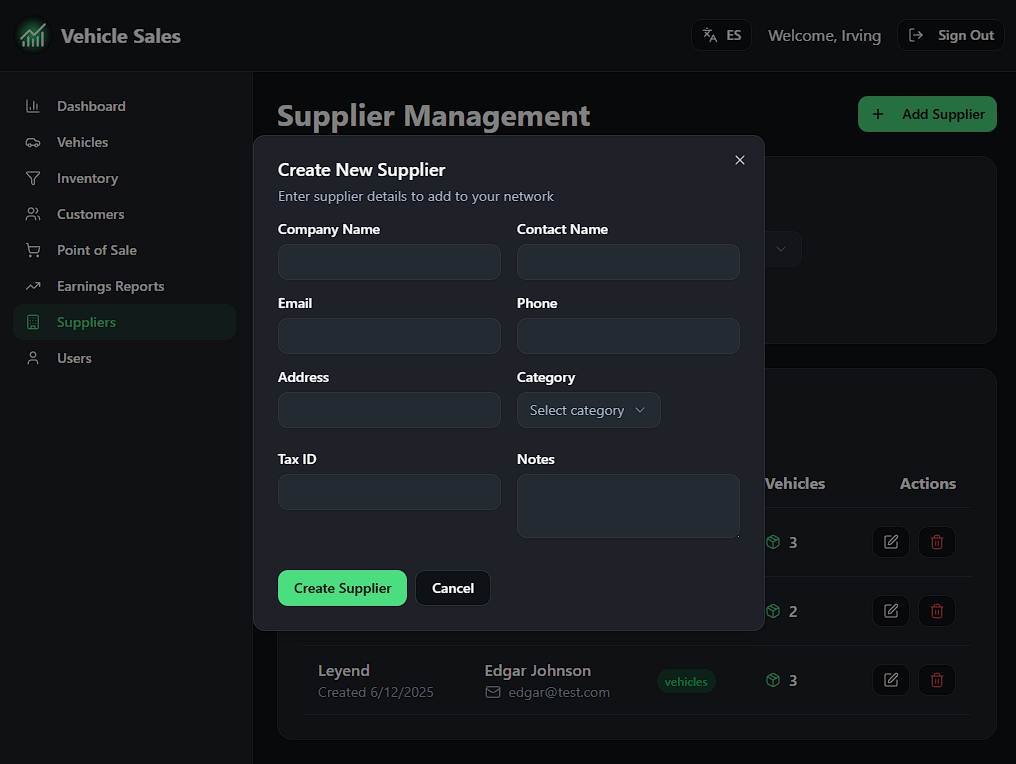Delete the supplier in the first row
The image size is (1016, 764).
click(x=936, y=542)
